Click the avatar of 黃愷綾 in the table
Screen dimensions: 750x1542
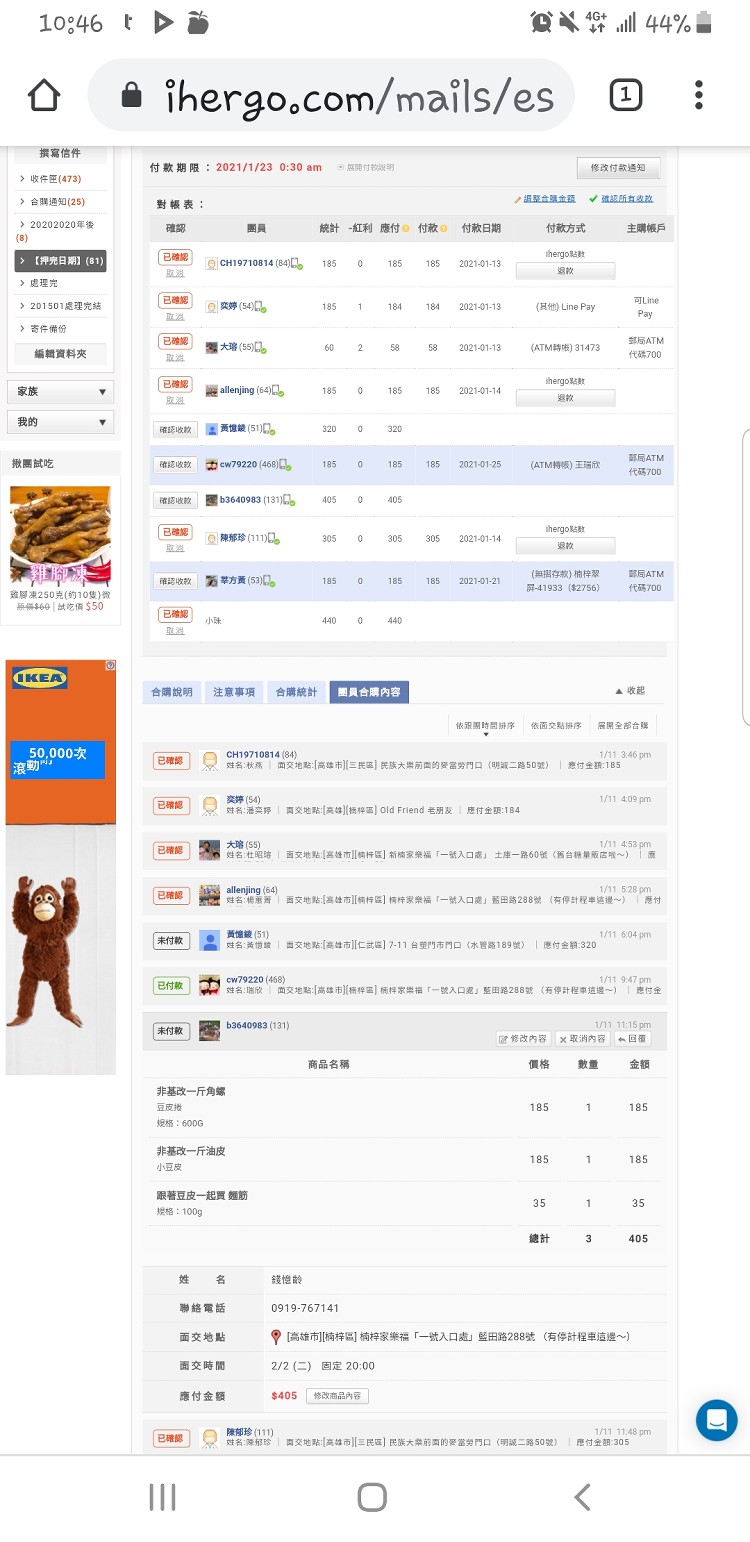[x=212, y=429]
